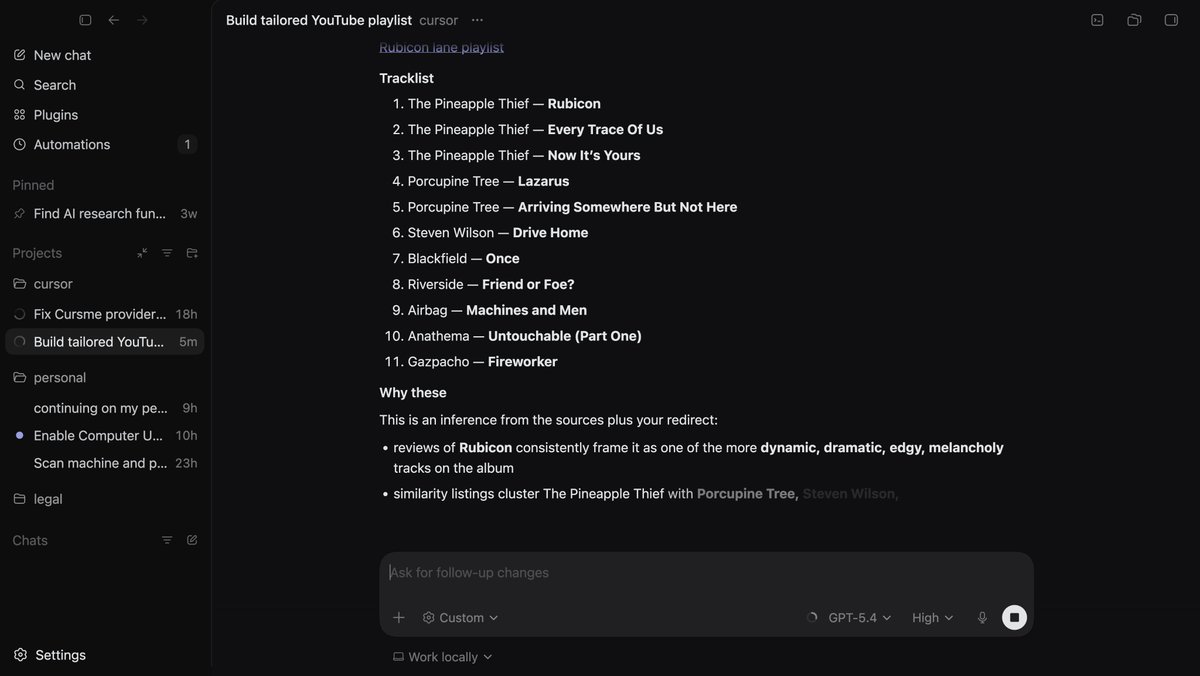This screenshot has width=1200, height=676.
Task: Add attachment with the plus icon
Action: click(399, 618)
